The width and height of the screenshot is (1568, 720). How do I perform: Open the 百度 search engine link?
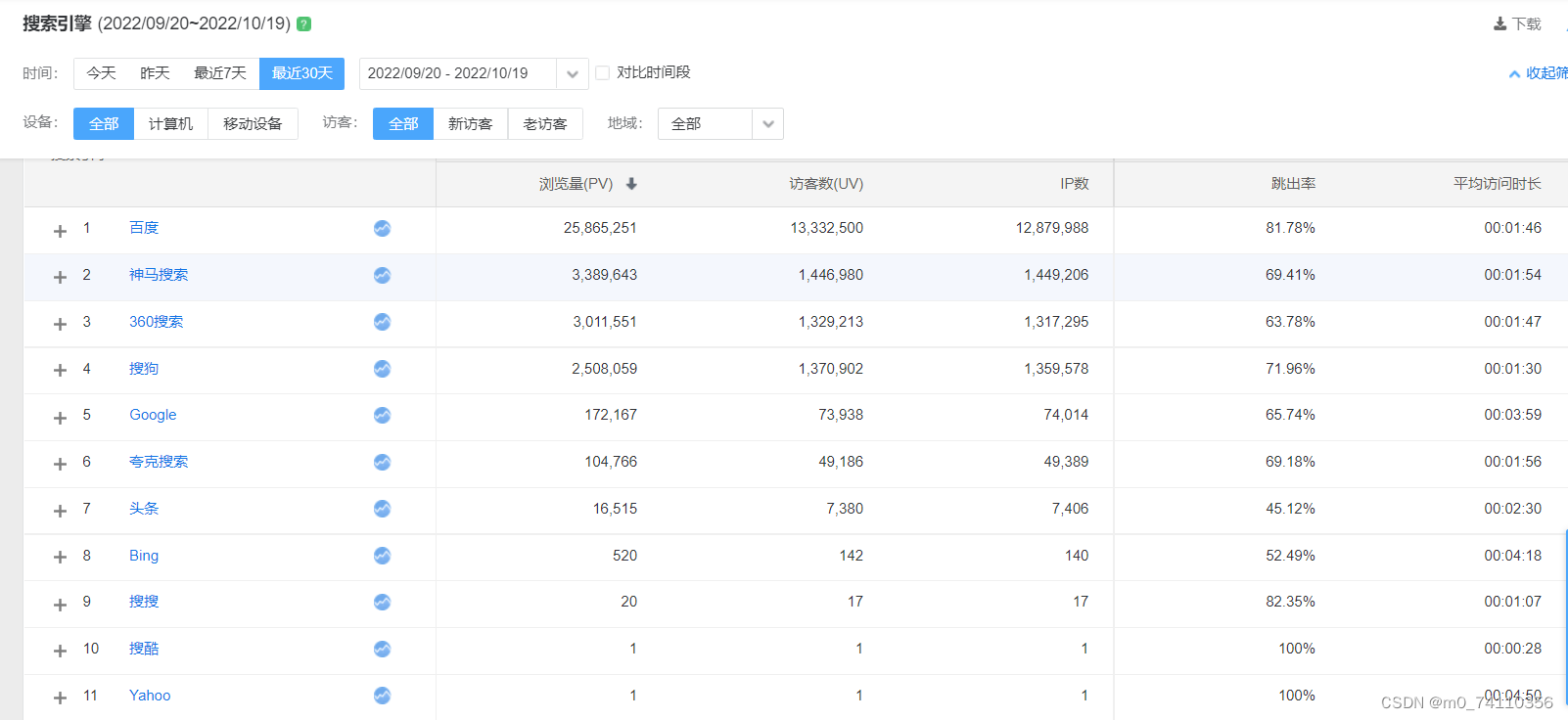(x=144, y=228)
